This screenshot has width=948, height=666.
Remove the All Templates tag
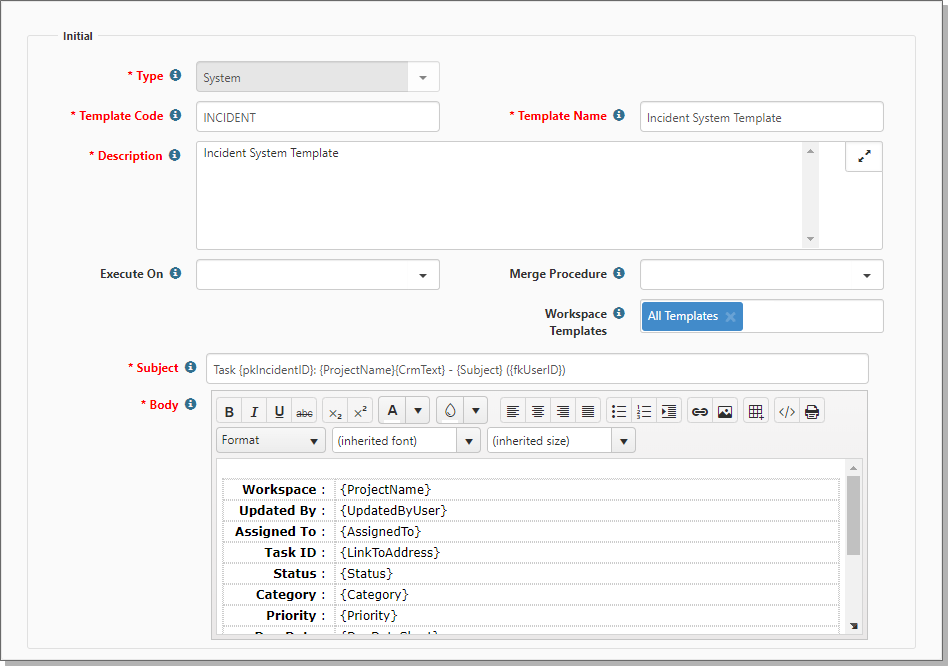(x=731, y=317)
